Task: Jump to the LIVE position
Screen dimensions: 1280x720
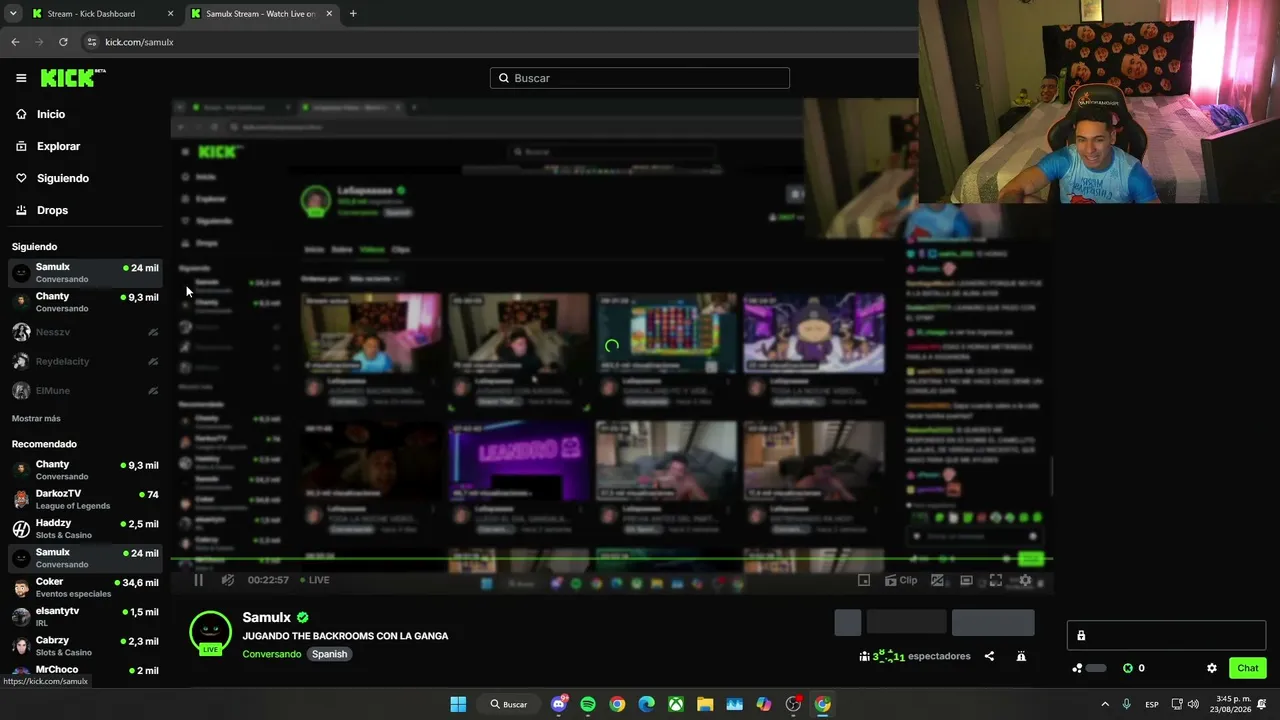Action: click(313, 580)
